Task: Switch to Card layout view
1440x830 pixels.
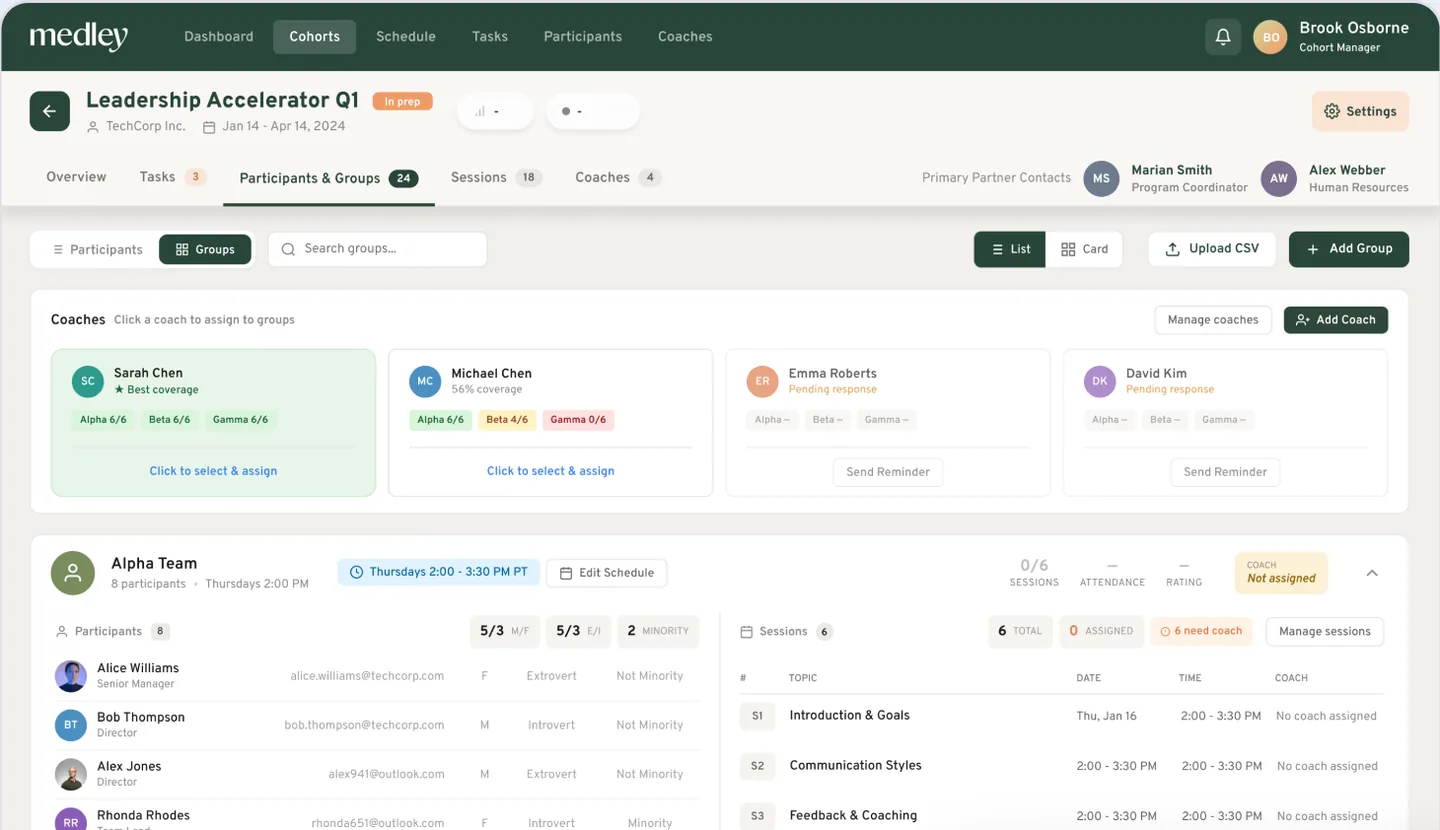Action: [x=1084, y=249]
